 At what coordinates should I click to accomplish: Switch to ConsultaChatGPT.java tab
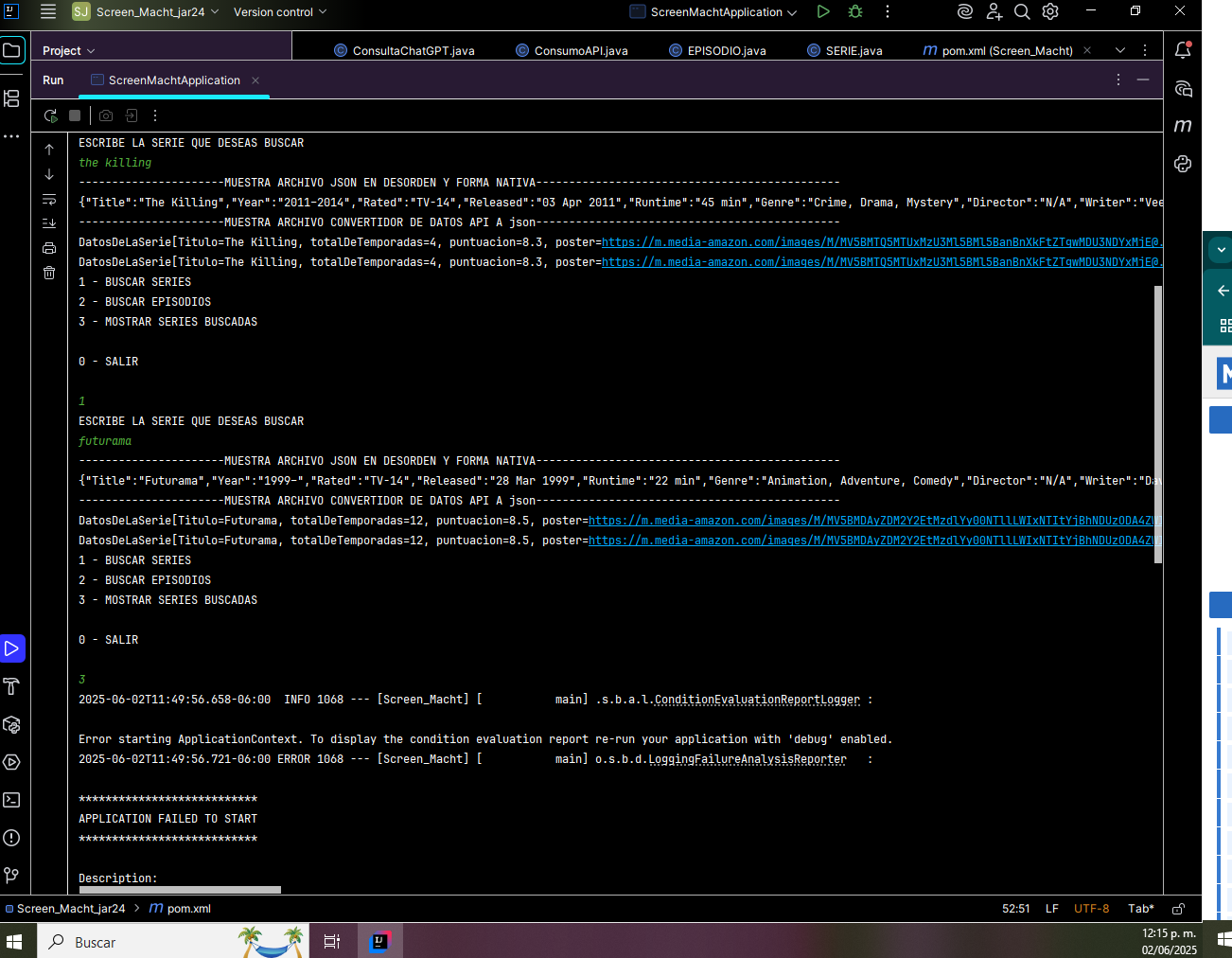(x=404, y=51)
